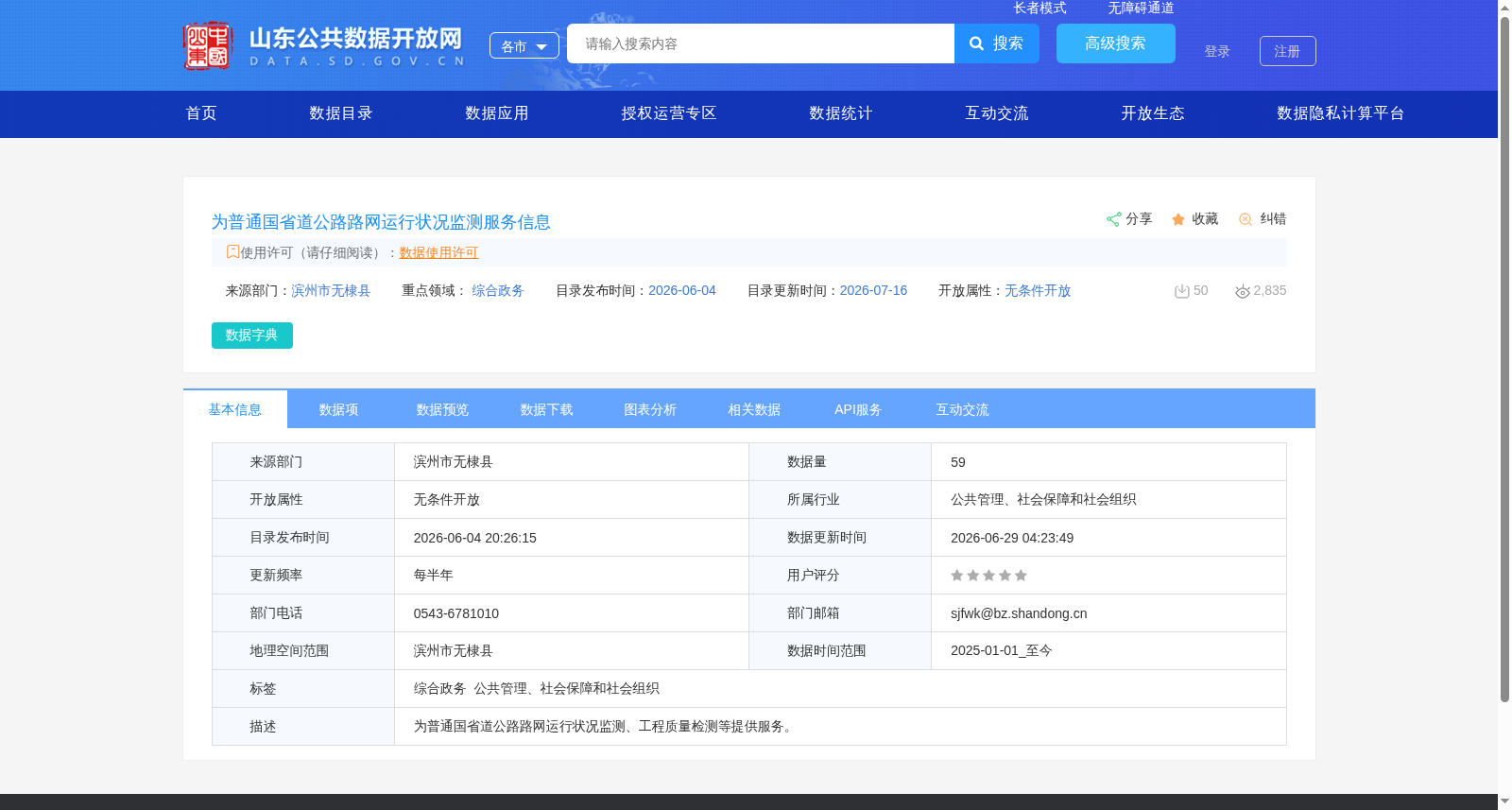Open 数据隐私计算平台 navigation item
1512x810 pixels.
1341,113
